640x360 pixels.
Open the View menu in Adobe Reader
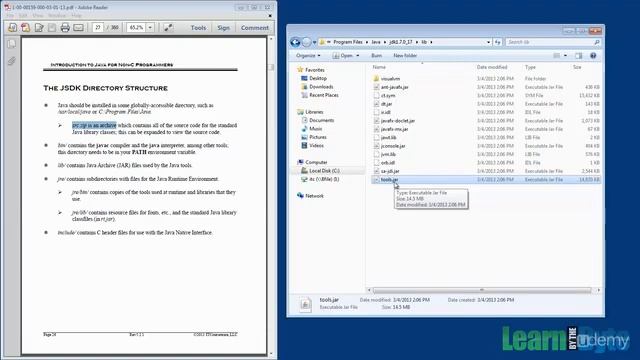pyautogui.click(x=38, y=16)
